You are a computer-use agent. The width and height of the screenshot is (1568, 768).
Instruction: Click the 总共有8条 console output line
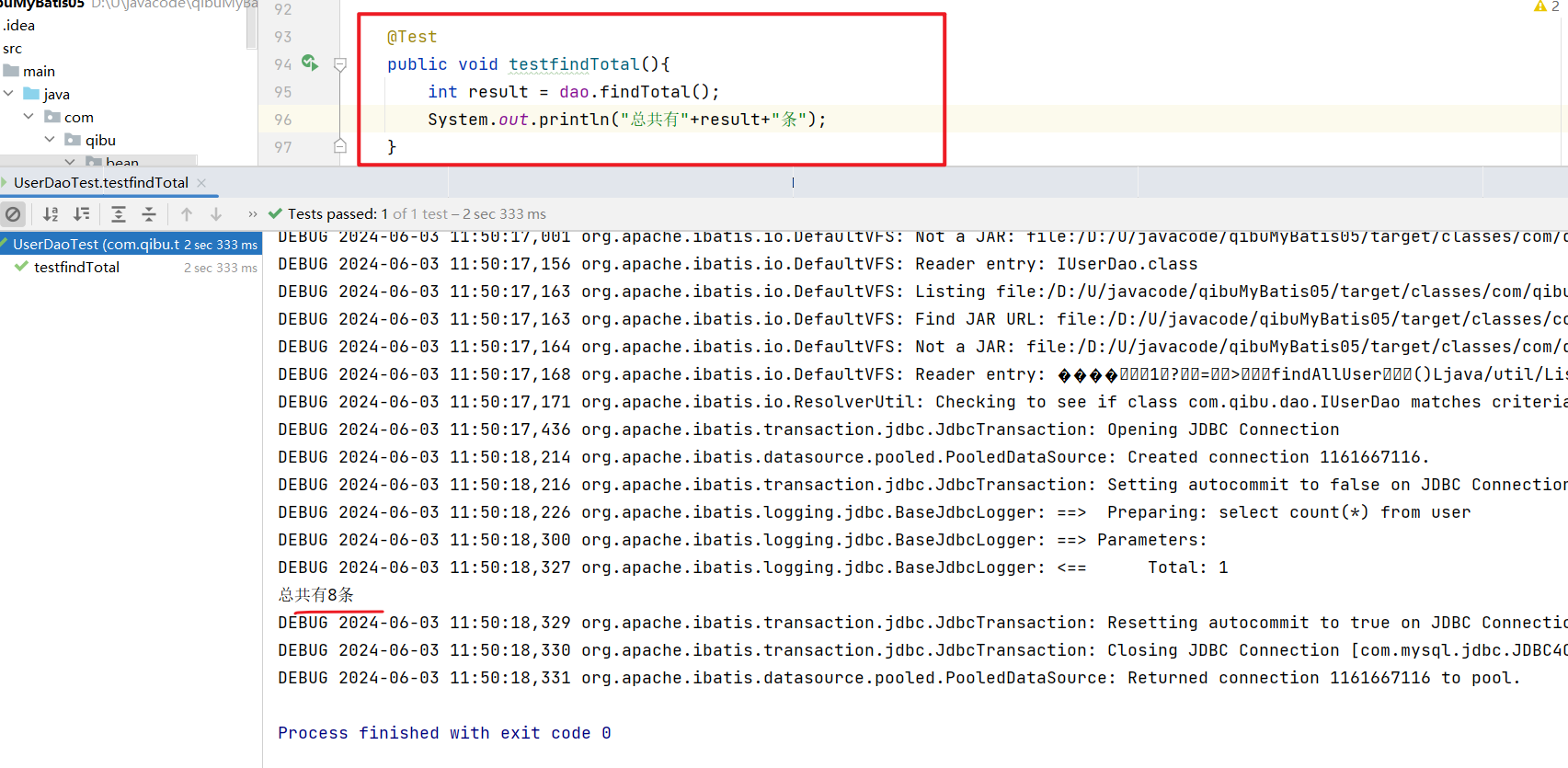[x=315, y=595]
